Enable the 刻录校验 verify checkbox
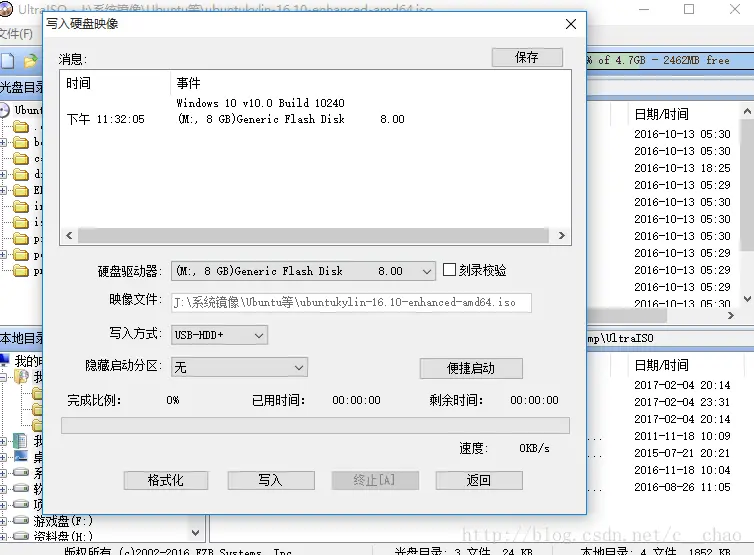 click(449, 270)
